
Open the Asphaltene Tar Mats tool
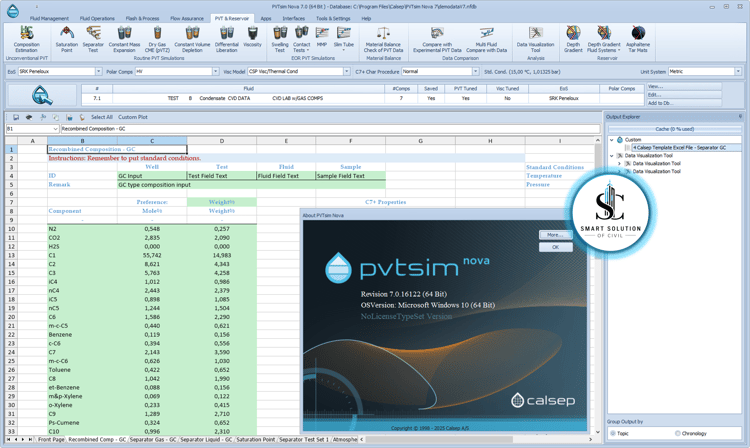click(x=638, y=39)
